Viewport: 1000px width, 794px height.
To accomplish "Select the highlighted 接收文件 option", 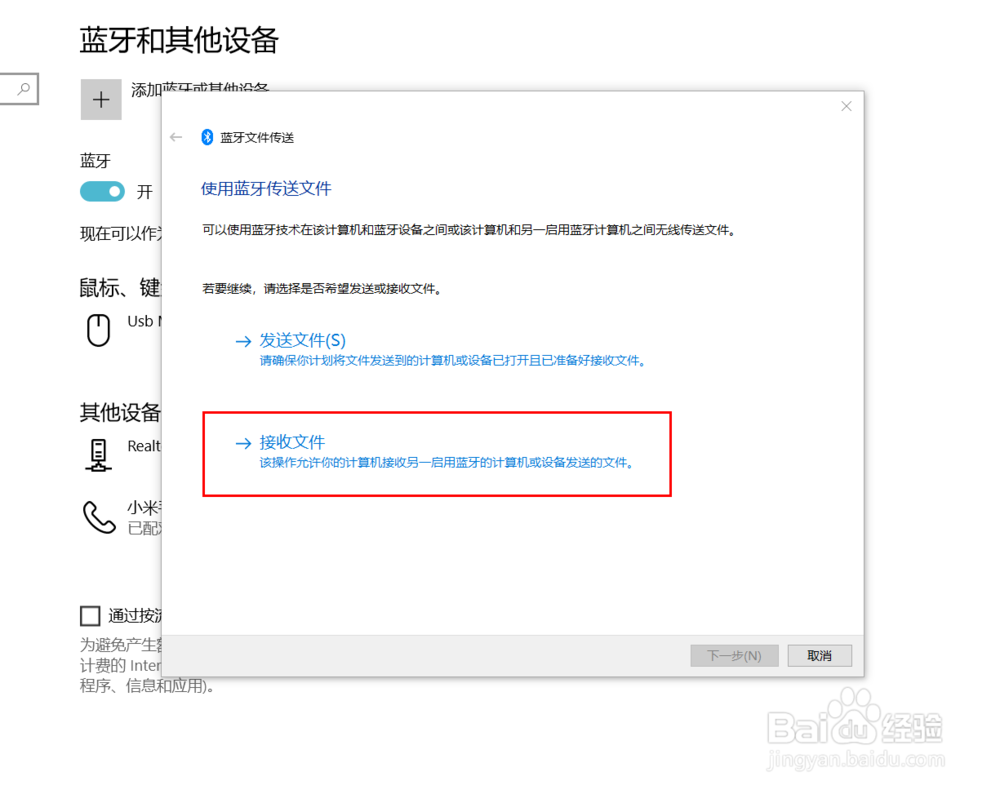I will click(292, 442).
